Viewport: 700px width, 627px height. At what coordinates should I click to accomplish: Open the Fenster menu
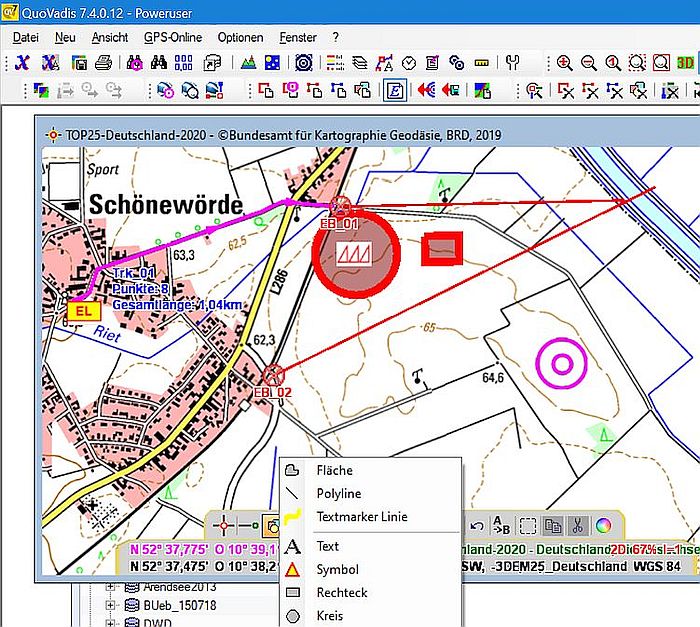pos(298,38)
